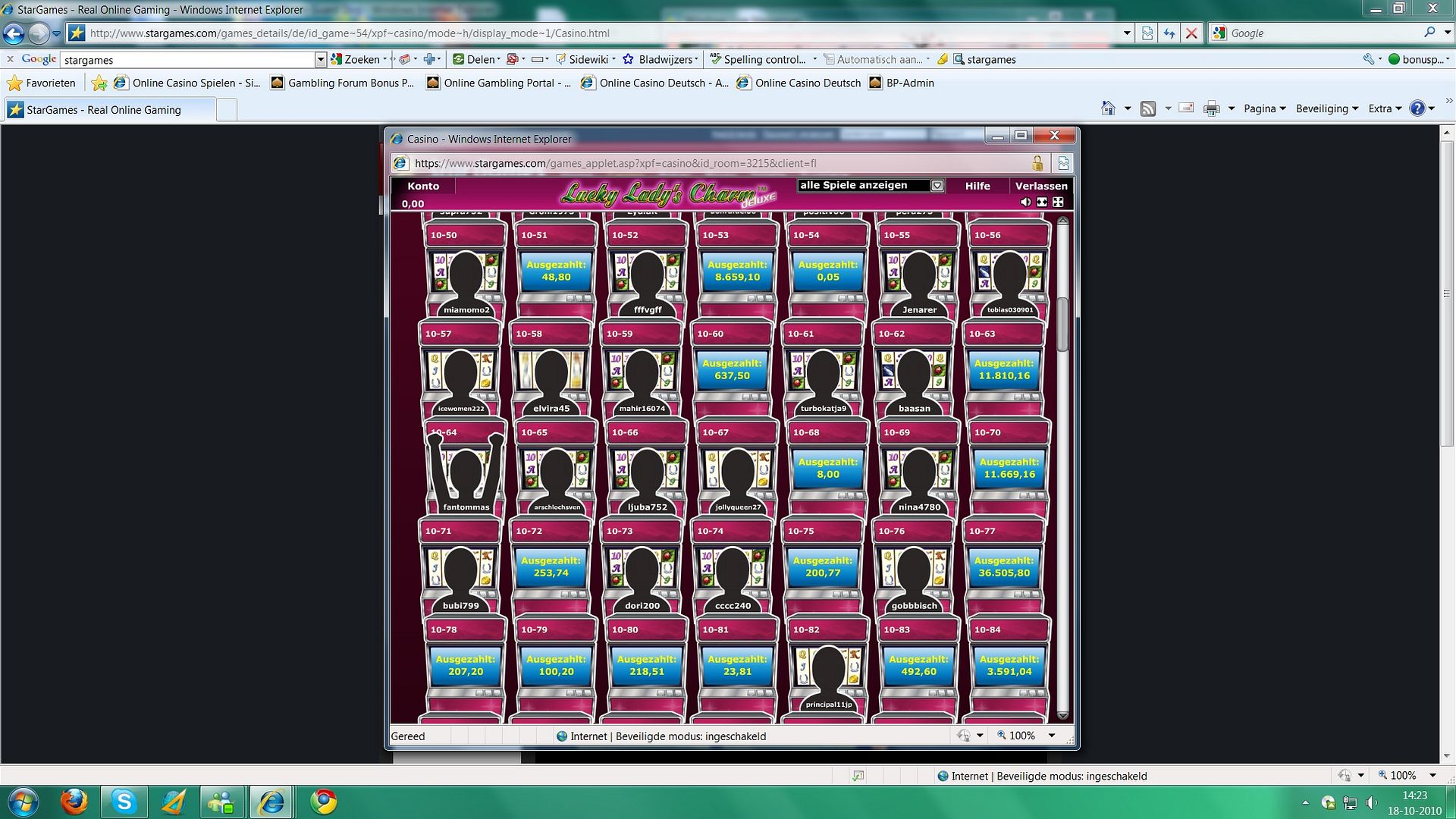Choose free machine 10-51 showing Ausgezahlt 48,80
The image size is (1456, 819).
pos(556,271)
